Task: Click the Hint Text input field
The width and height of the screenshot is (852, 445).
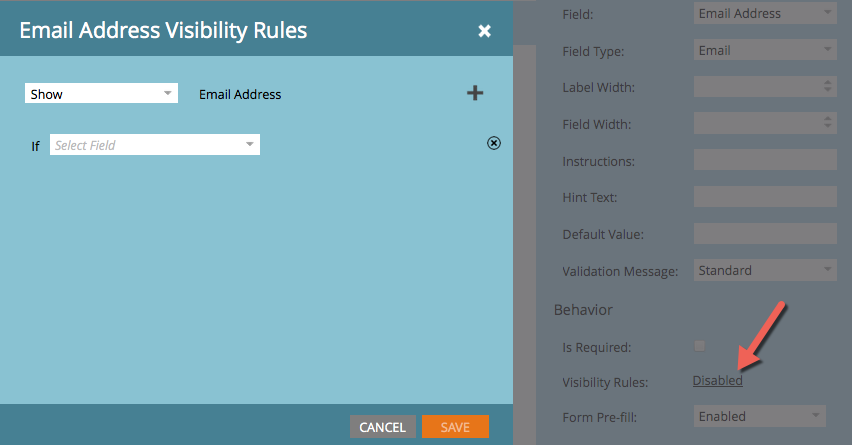Action: point(764,197)
